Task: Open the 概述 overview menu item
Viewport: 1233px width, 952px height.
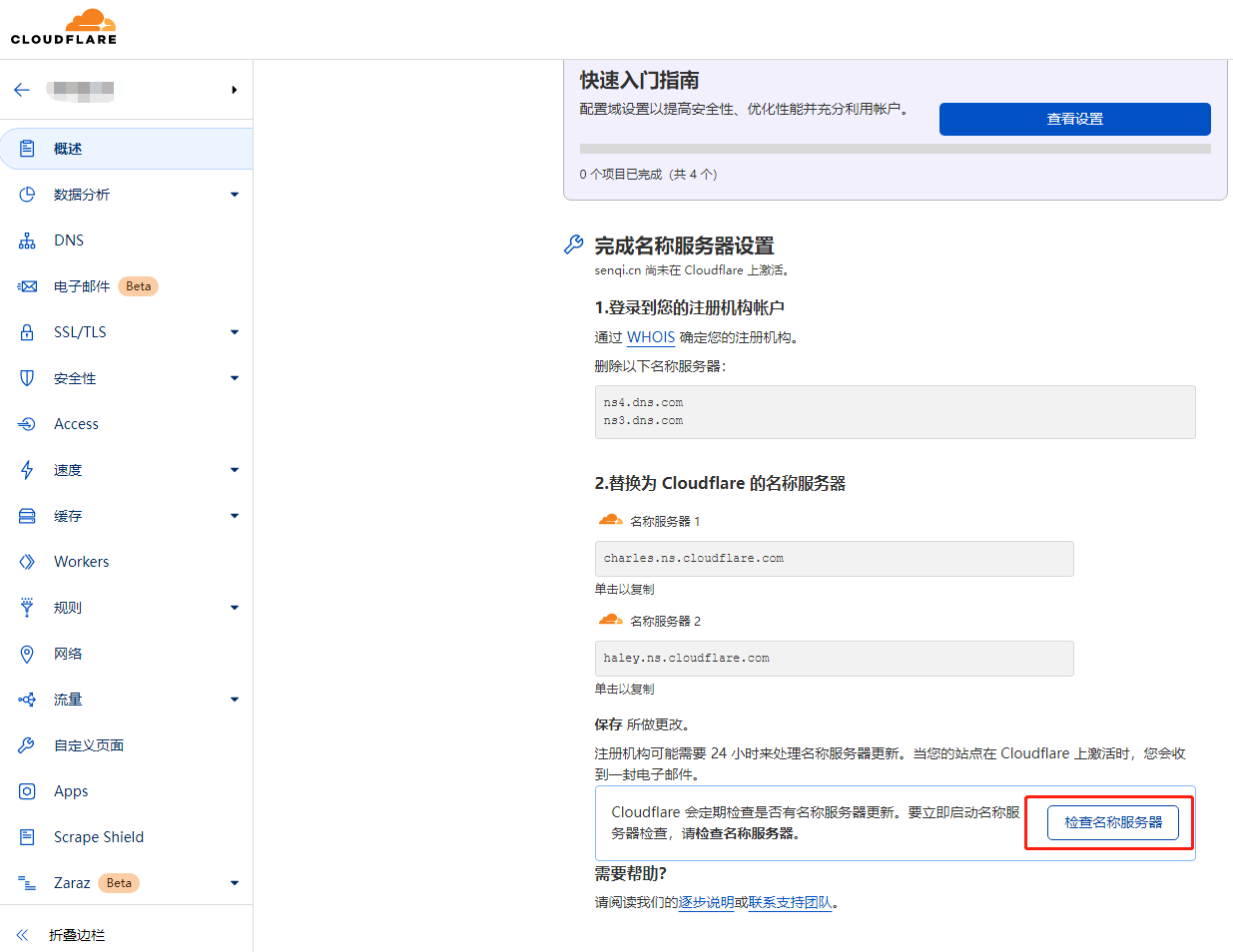Action: [126, 149]
